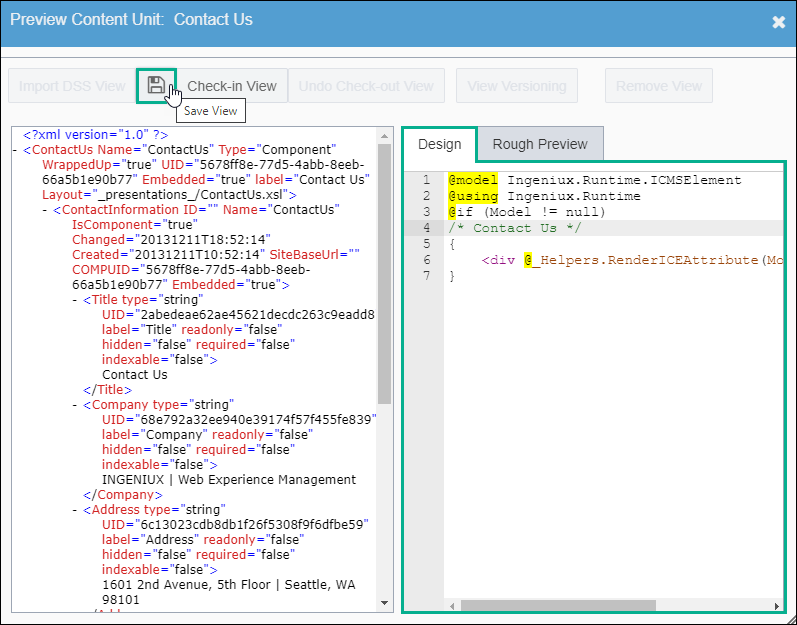Click the 'IsComponent="true"' attribute
Viewport: 797px width, 625px height.
pyautogui.click(x=135, y=225)
